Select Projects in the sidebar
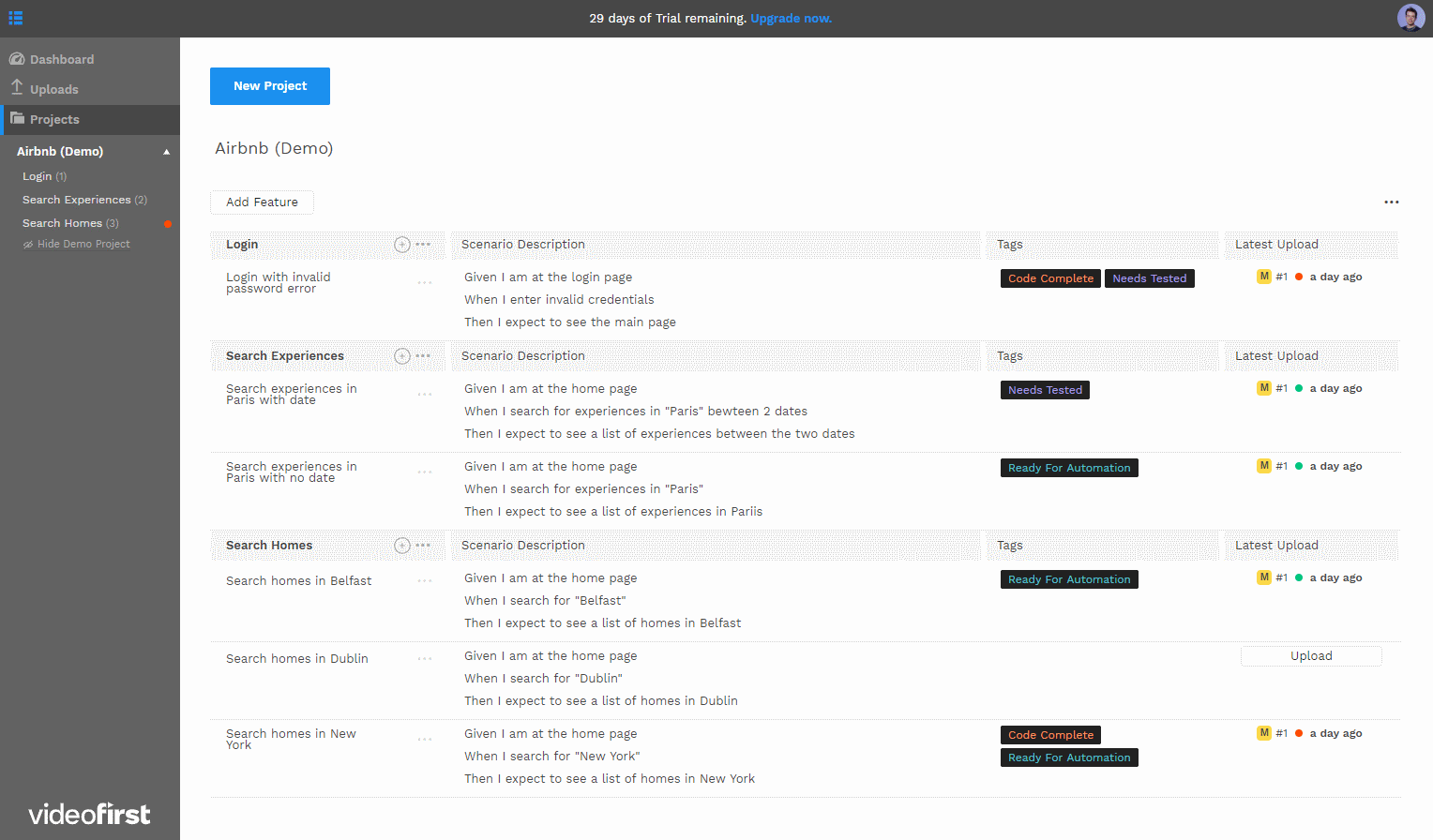 click(x=90, y=119)
